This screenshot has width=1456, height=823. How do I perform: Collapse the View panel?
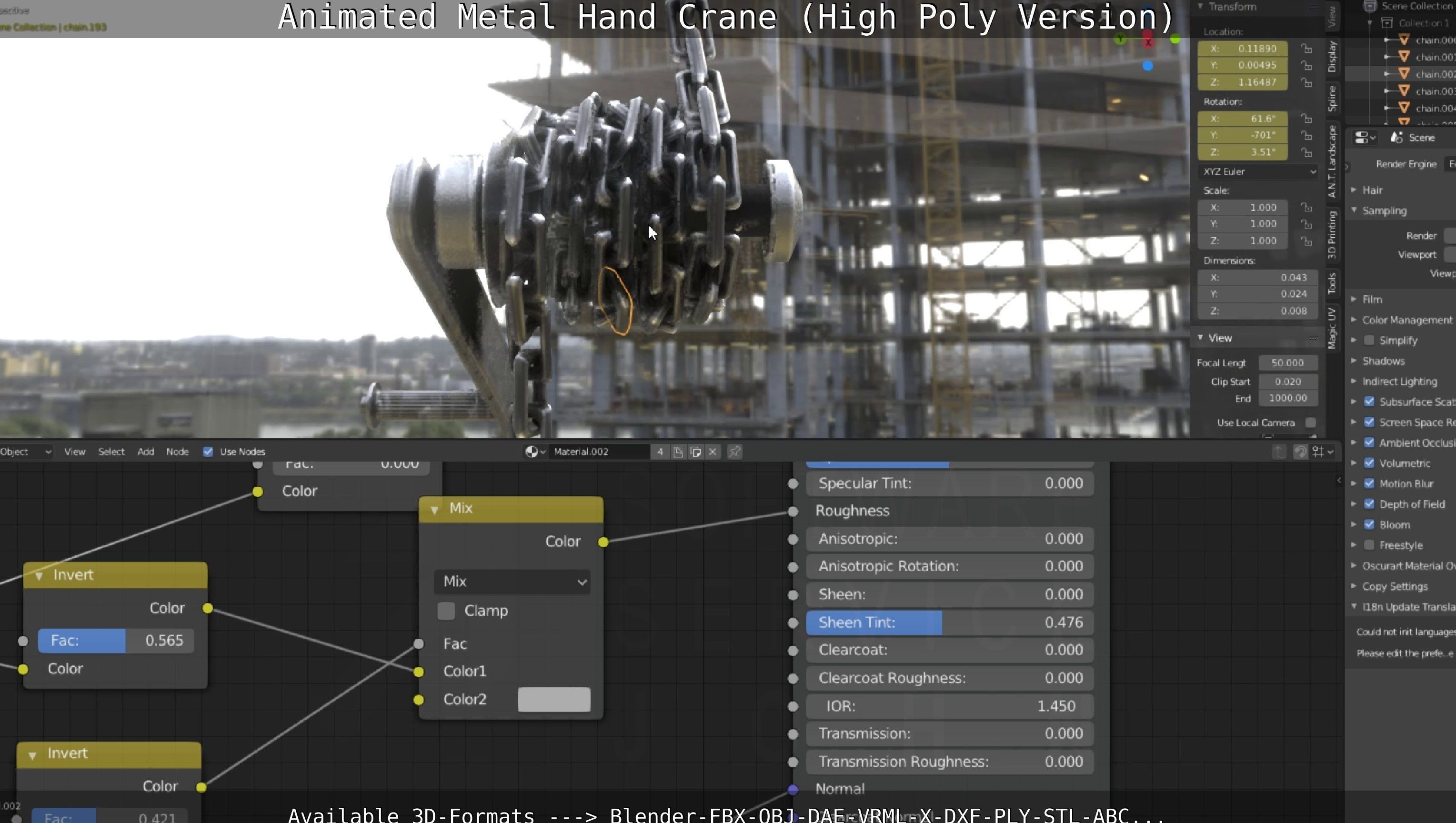[x=1200, y=338]
